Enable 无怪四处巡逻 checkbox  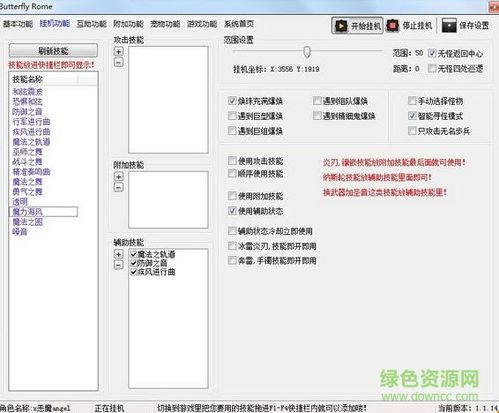[x=432, y=68]
